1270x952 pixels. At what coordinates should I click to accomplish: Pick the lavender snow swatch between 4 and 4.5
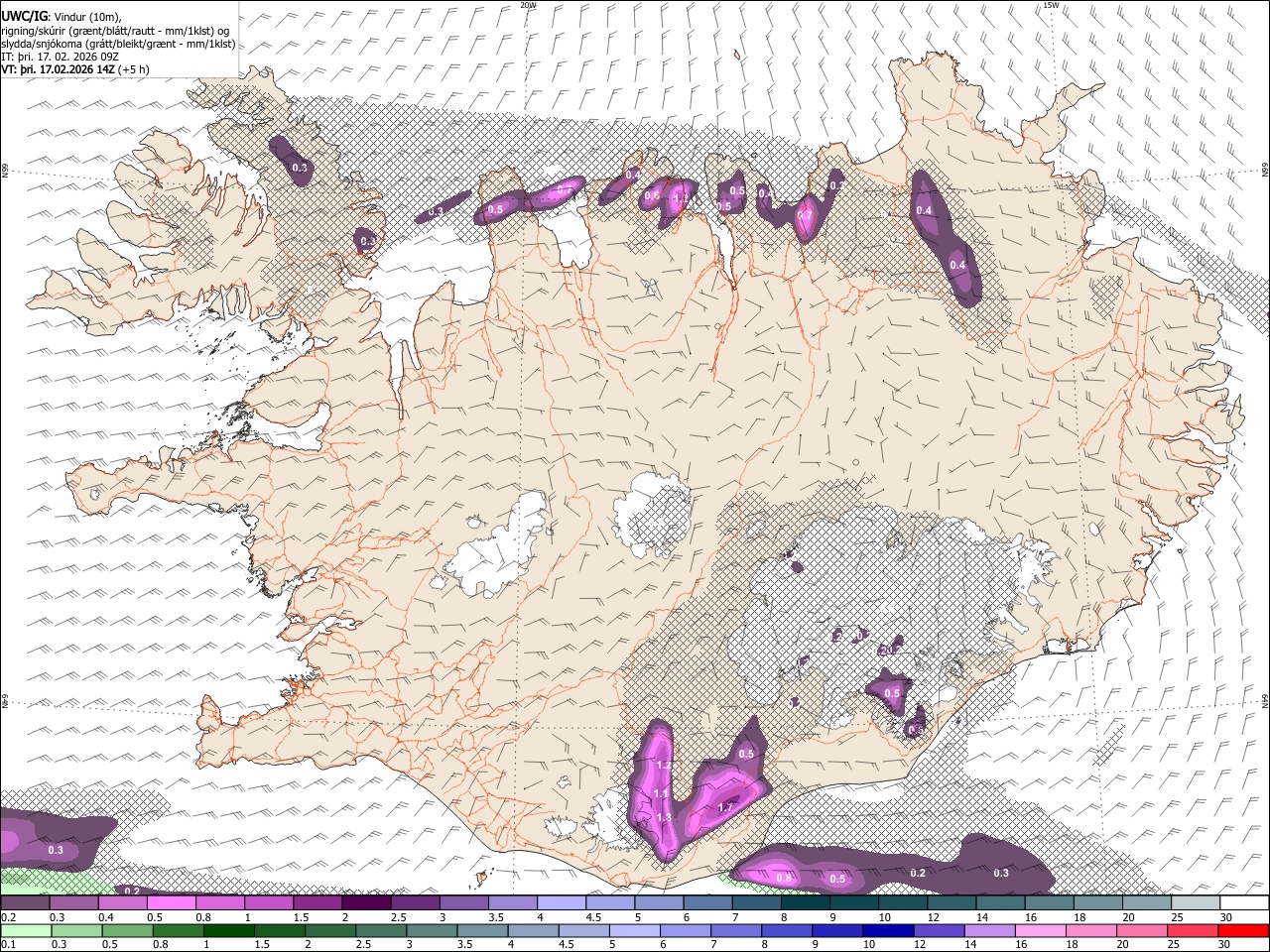[561, 903]
